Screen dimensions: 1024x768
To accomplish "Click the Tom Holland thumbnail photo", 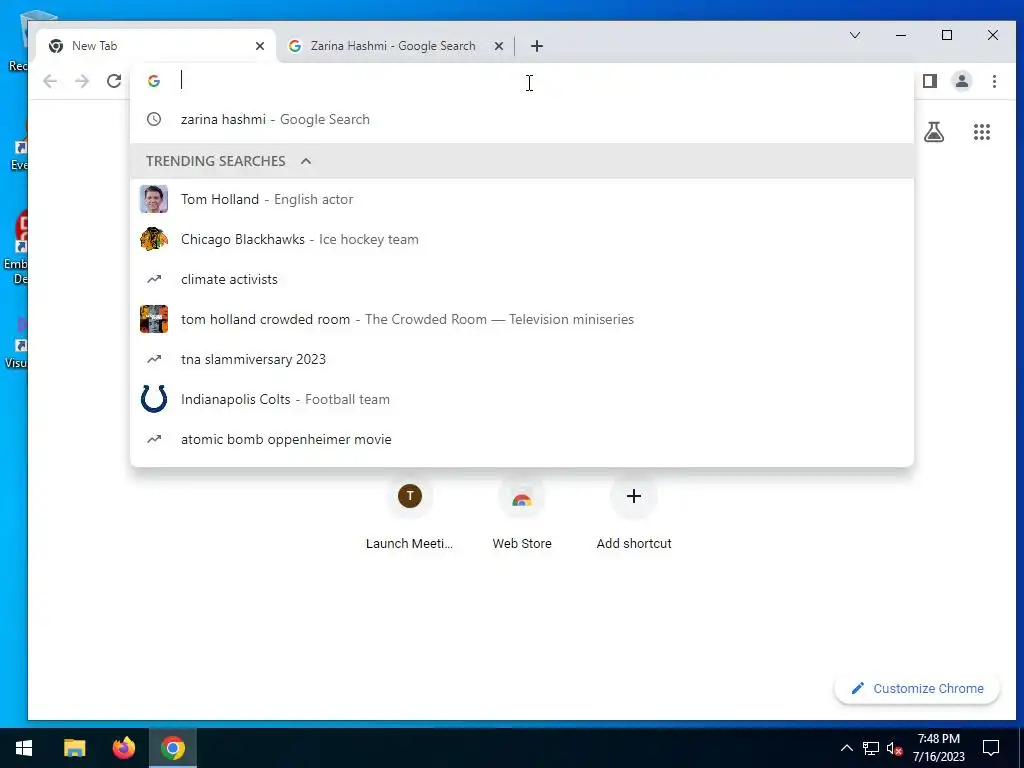I will tap(154, 199).
